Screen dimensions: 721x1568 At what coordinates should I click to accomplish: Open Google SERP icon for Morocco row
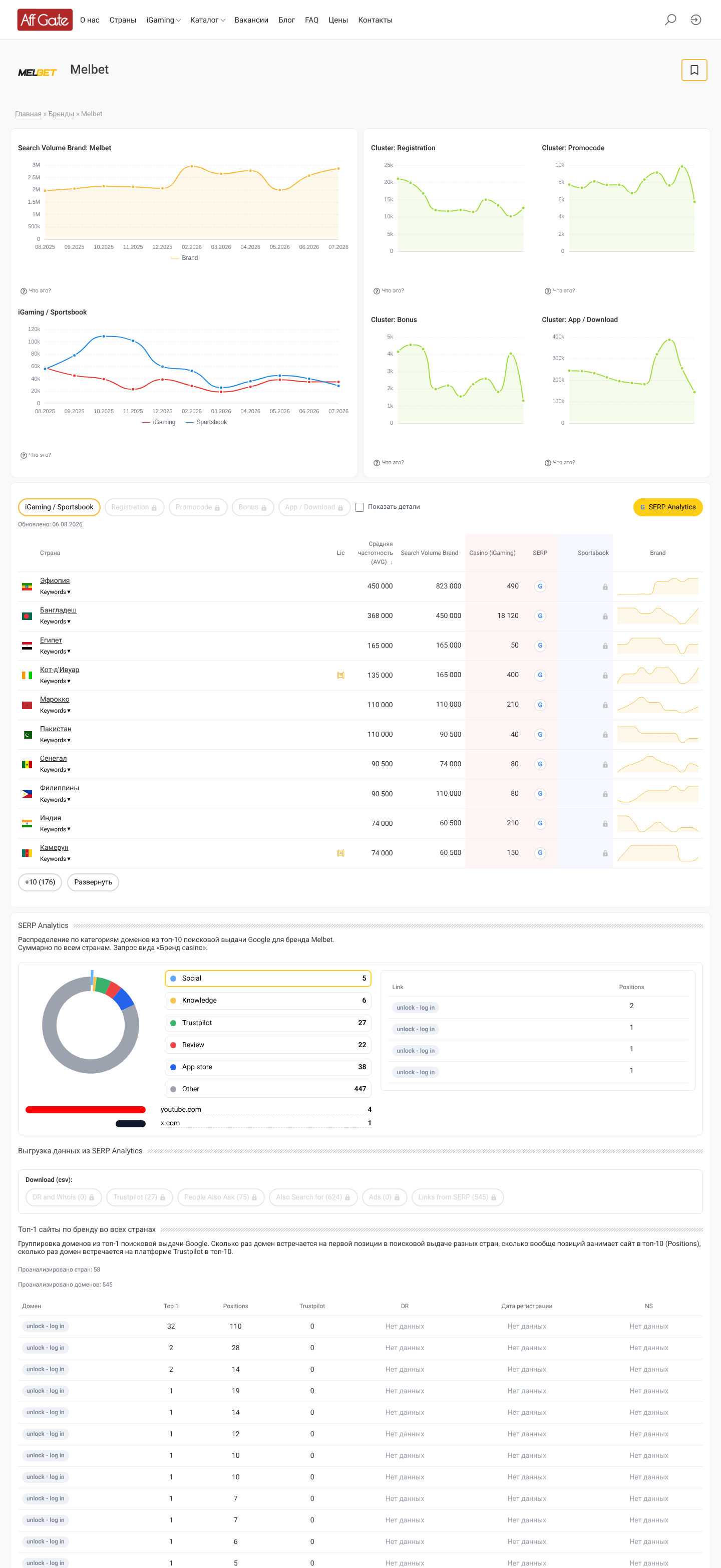540,705
